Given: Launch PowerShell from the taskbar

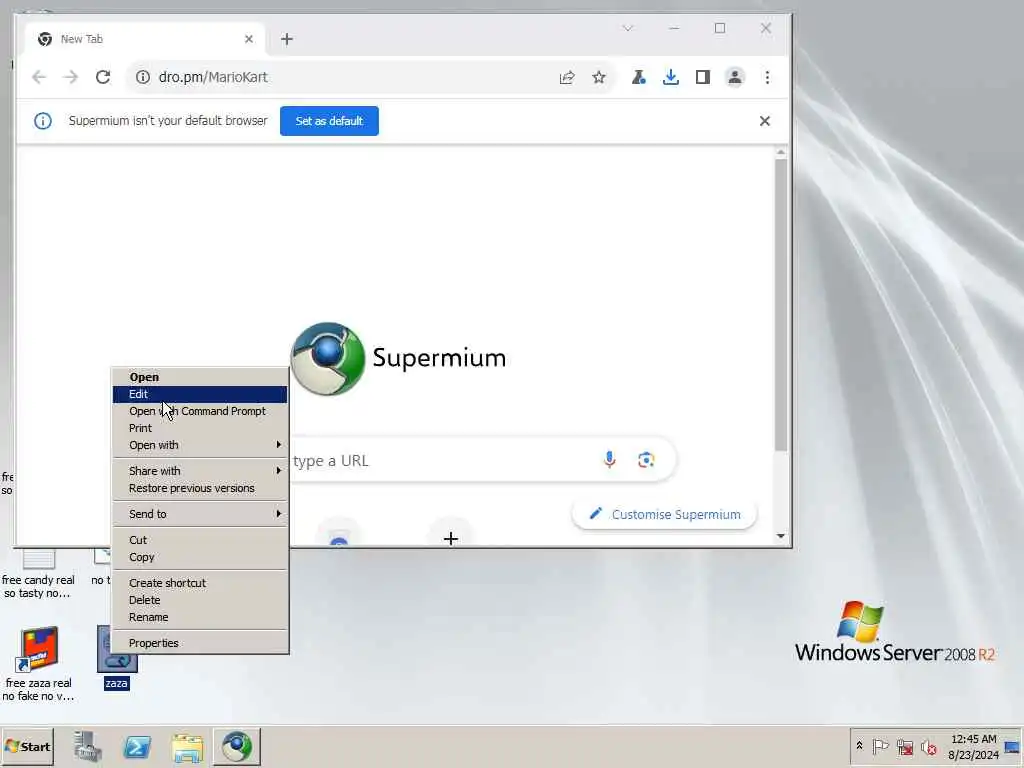Looking at the screenshot, I should click(x=137, y=746).
